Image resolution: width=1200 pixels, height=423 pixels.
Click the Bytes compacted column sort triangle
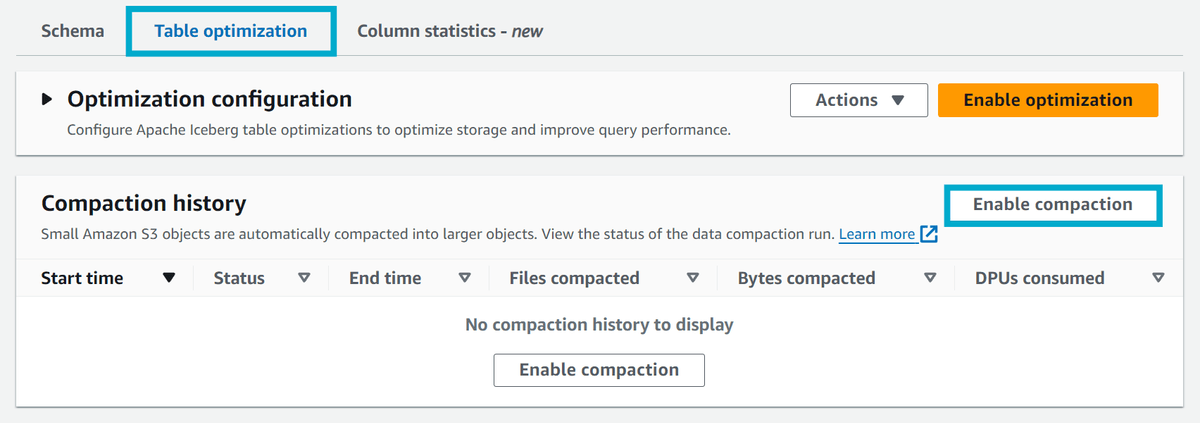[930, 278]
